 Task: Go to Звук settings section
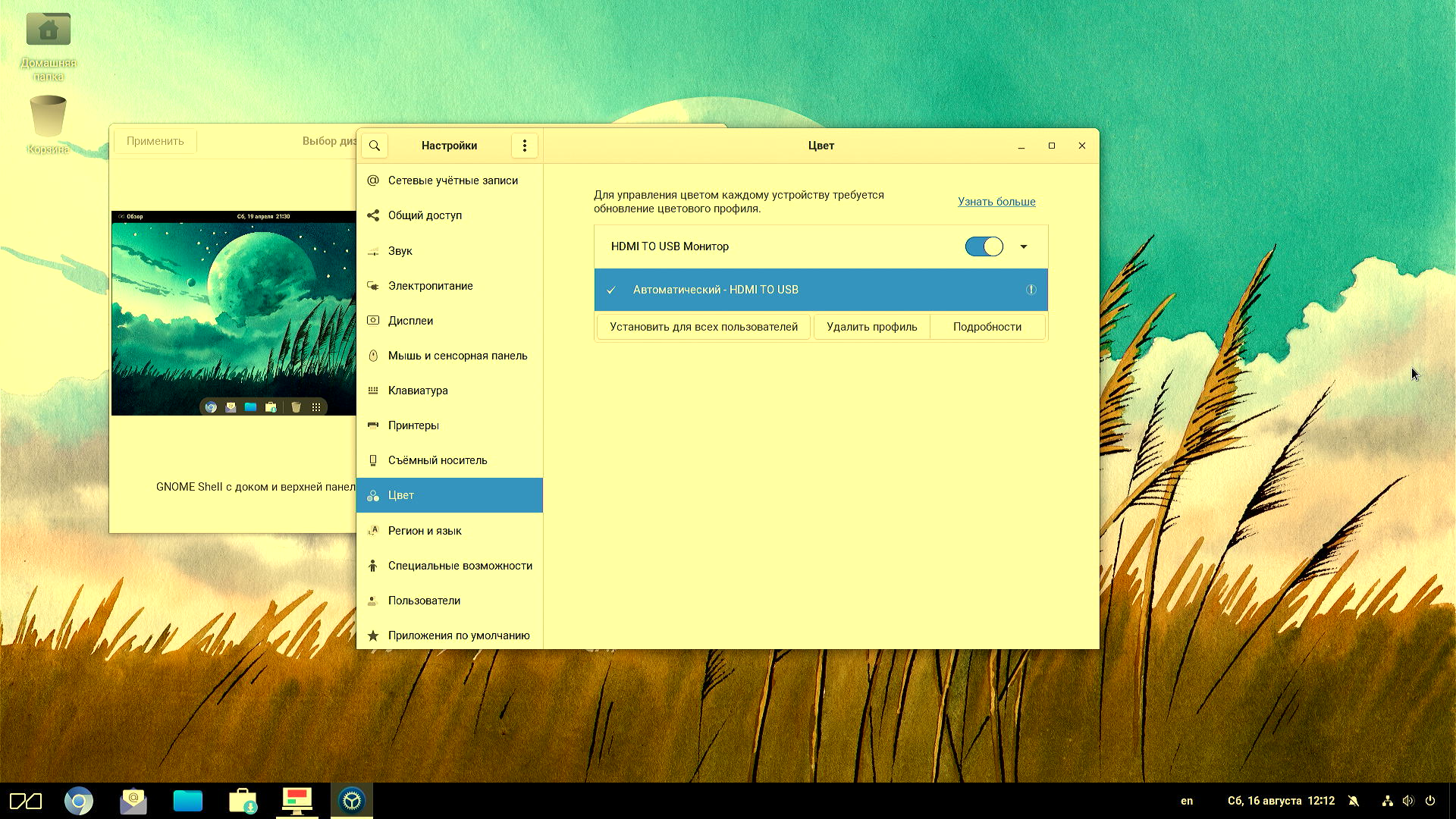tap(400, 251)
